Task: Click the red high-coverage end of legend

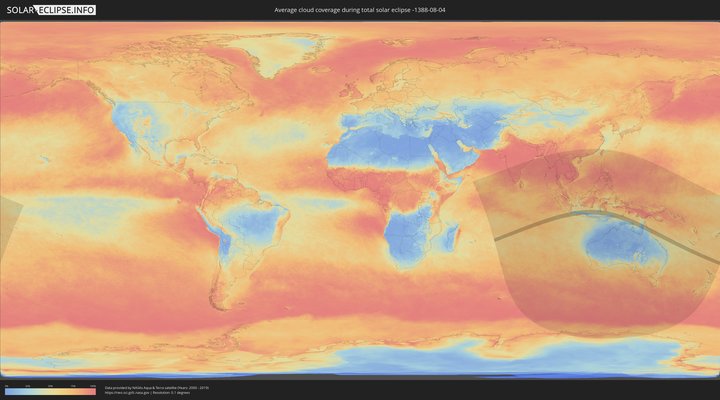Action: [92, 391]
